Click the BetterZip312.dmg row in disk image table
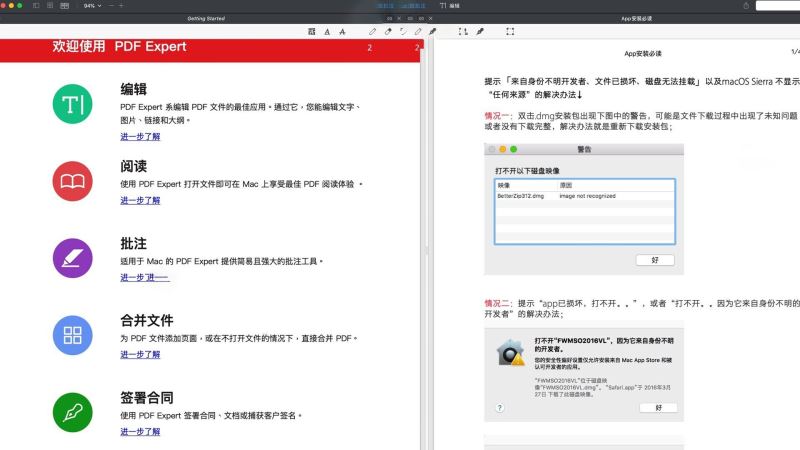This screenshot has height=450, width=800. click(585, 196)
